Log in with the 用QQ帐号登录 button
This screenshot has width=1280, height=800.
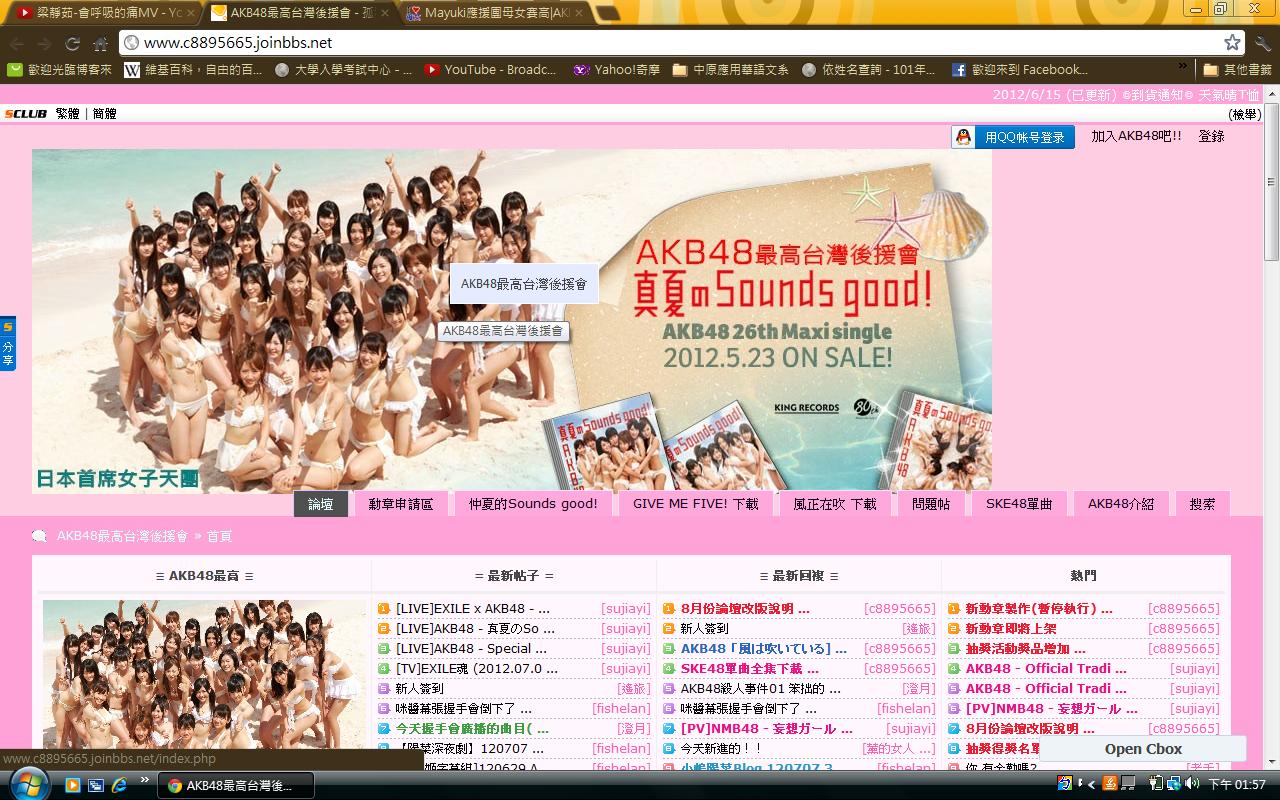click(x=1012, y=137)
